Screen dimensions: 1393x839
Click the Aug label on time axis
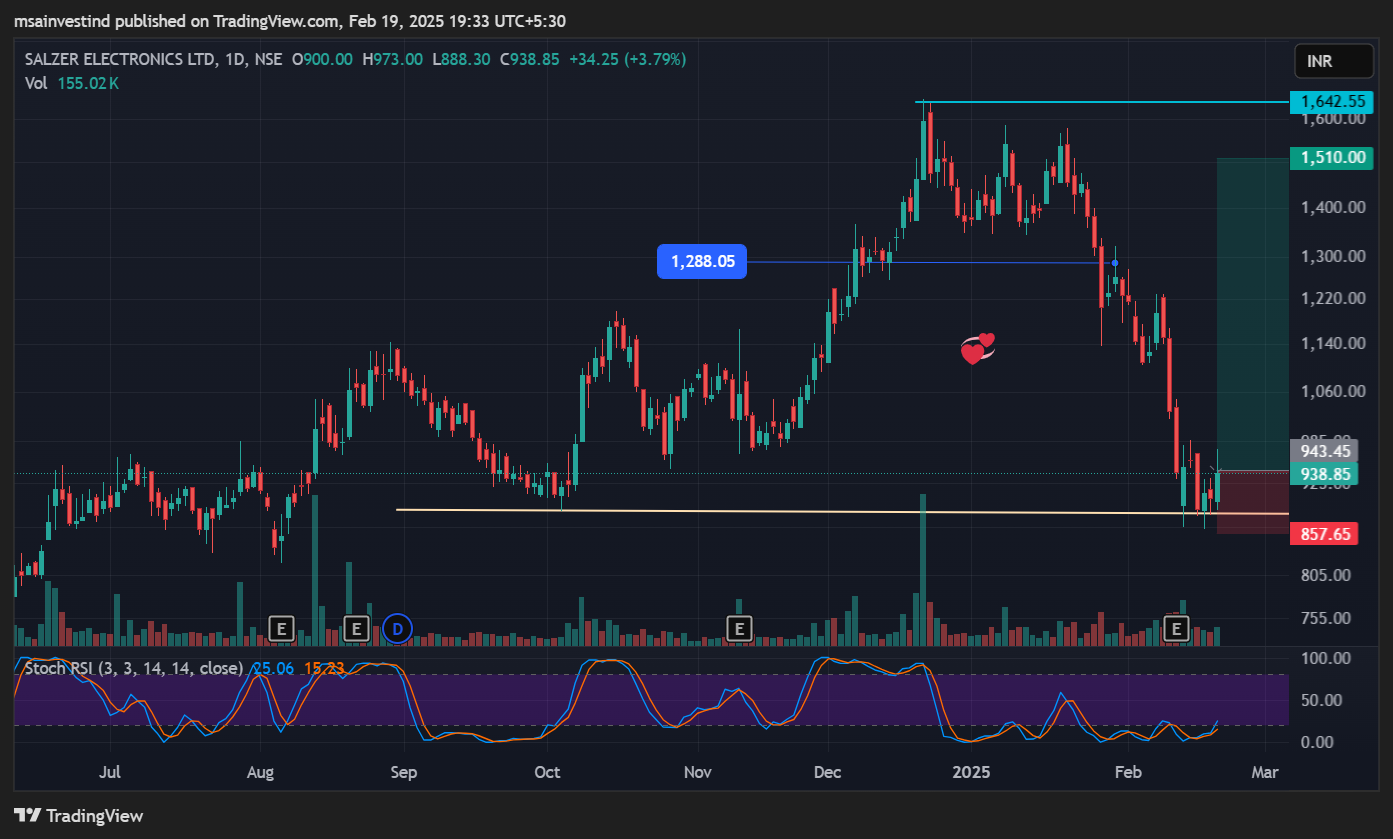[x=260, y=773]
